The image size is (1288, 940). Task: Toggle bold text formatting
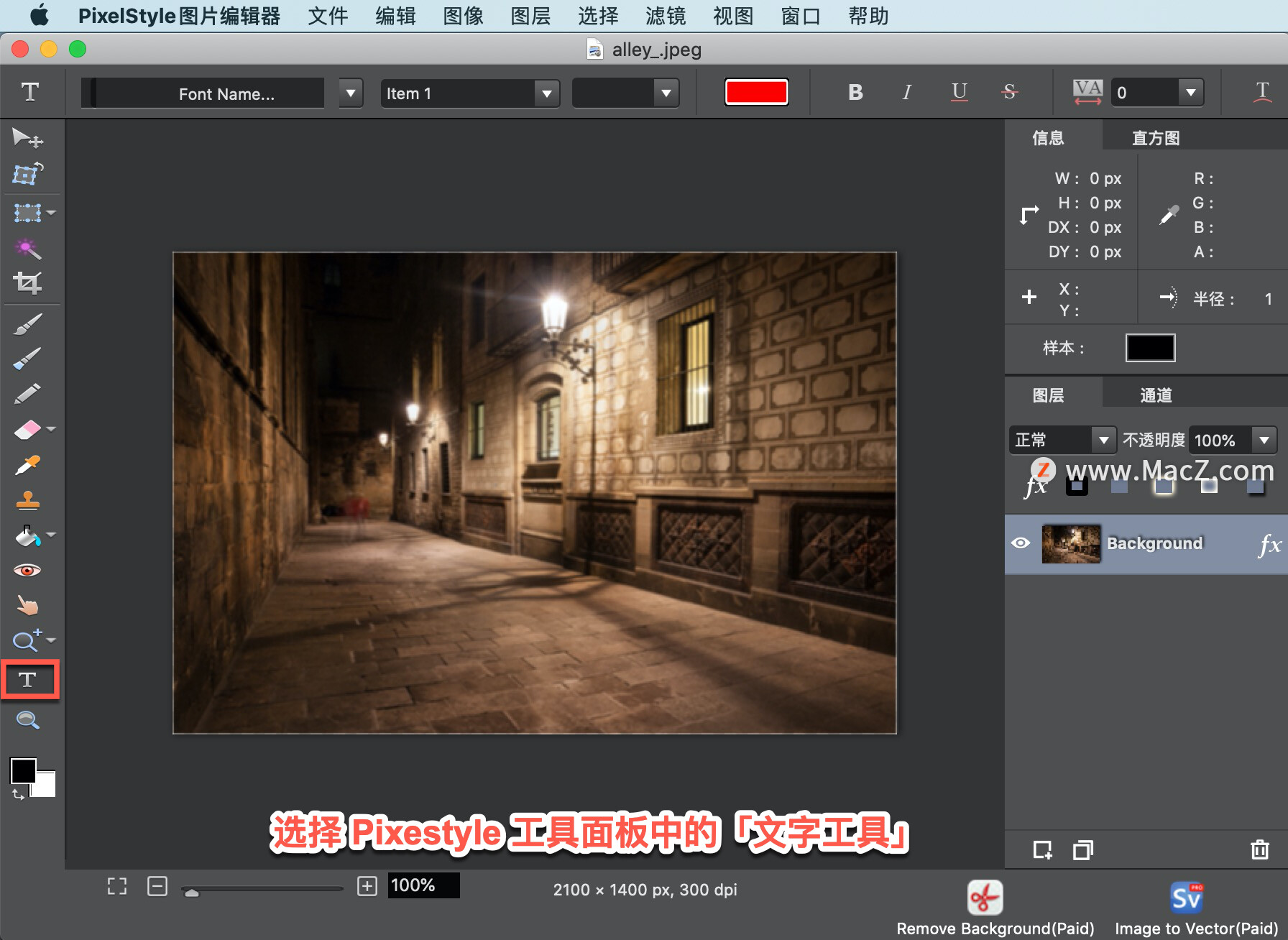pos(855,92)
